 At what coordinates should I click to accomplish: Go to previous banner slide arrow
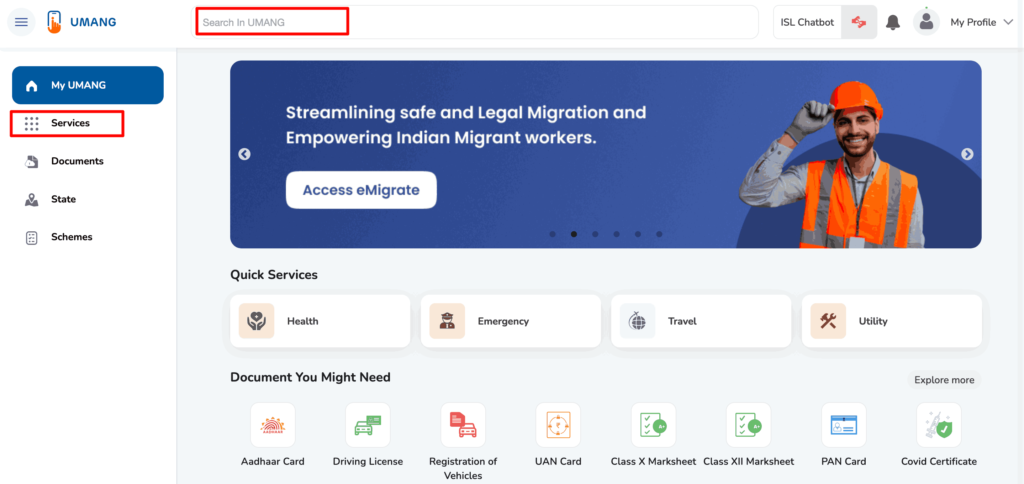click(244, 154)
